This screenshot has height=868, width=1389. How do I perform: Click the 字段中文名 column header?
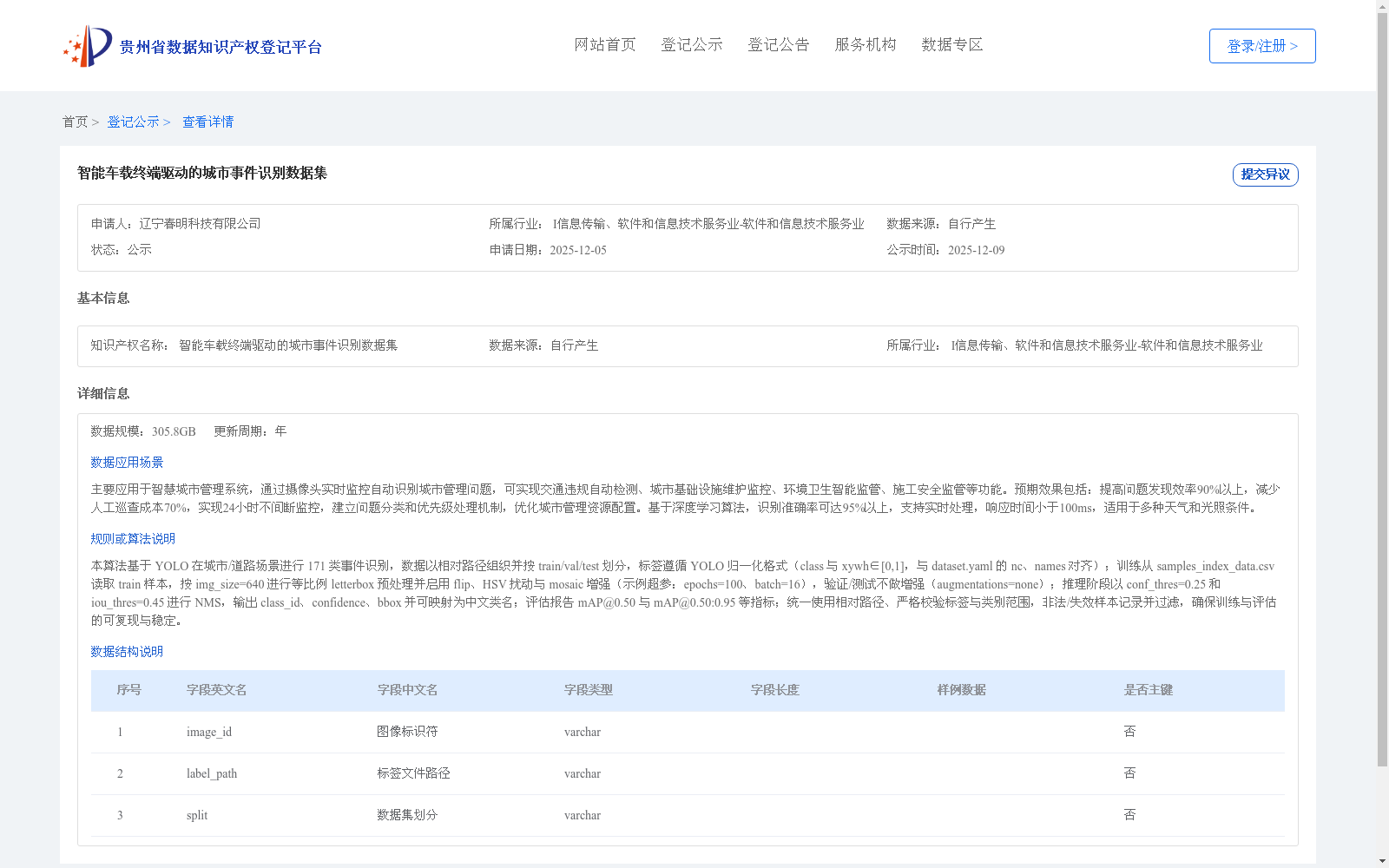407,690
